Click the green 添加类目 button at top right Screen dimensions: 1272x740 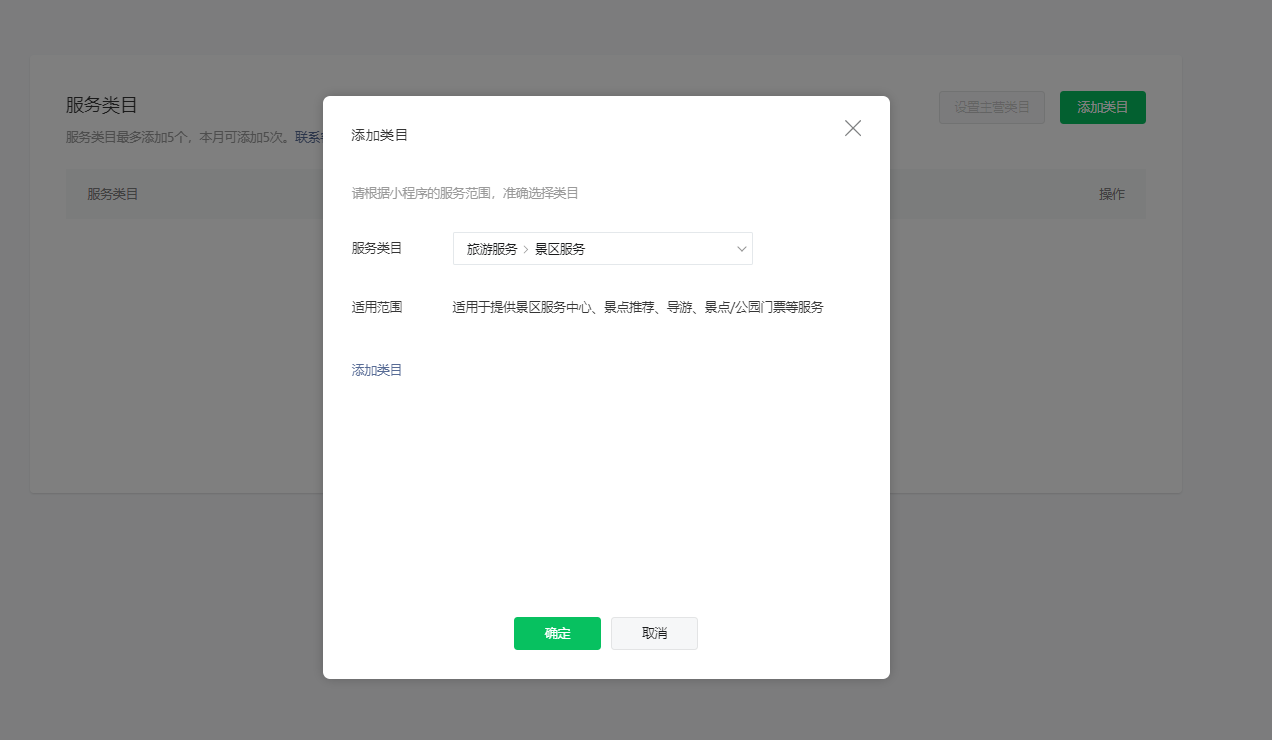[x=1102, y=107]
